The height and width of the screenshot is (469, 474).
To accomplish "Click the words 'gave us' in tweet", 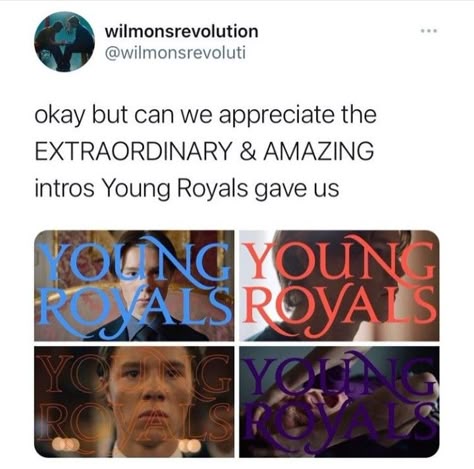I will click(x=297, y=189).
